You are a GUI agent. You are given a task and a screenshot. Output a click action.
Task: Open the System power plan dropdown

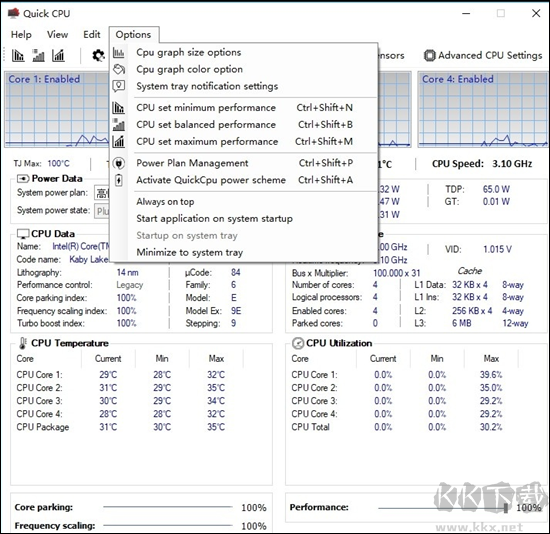[x=102, y=193]
